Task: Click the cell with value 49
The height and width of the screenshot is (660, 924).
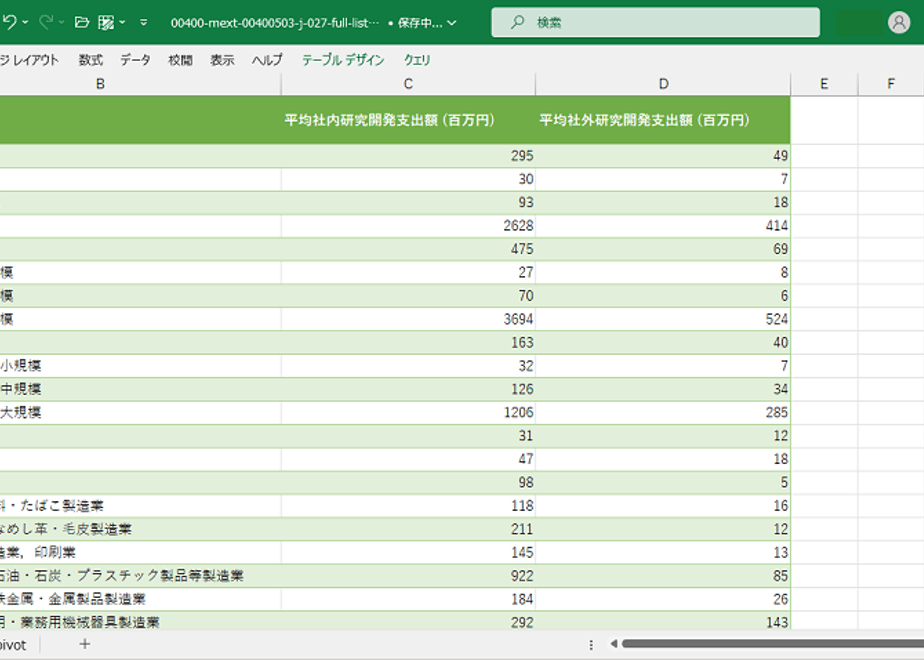Action: 663,156
